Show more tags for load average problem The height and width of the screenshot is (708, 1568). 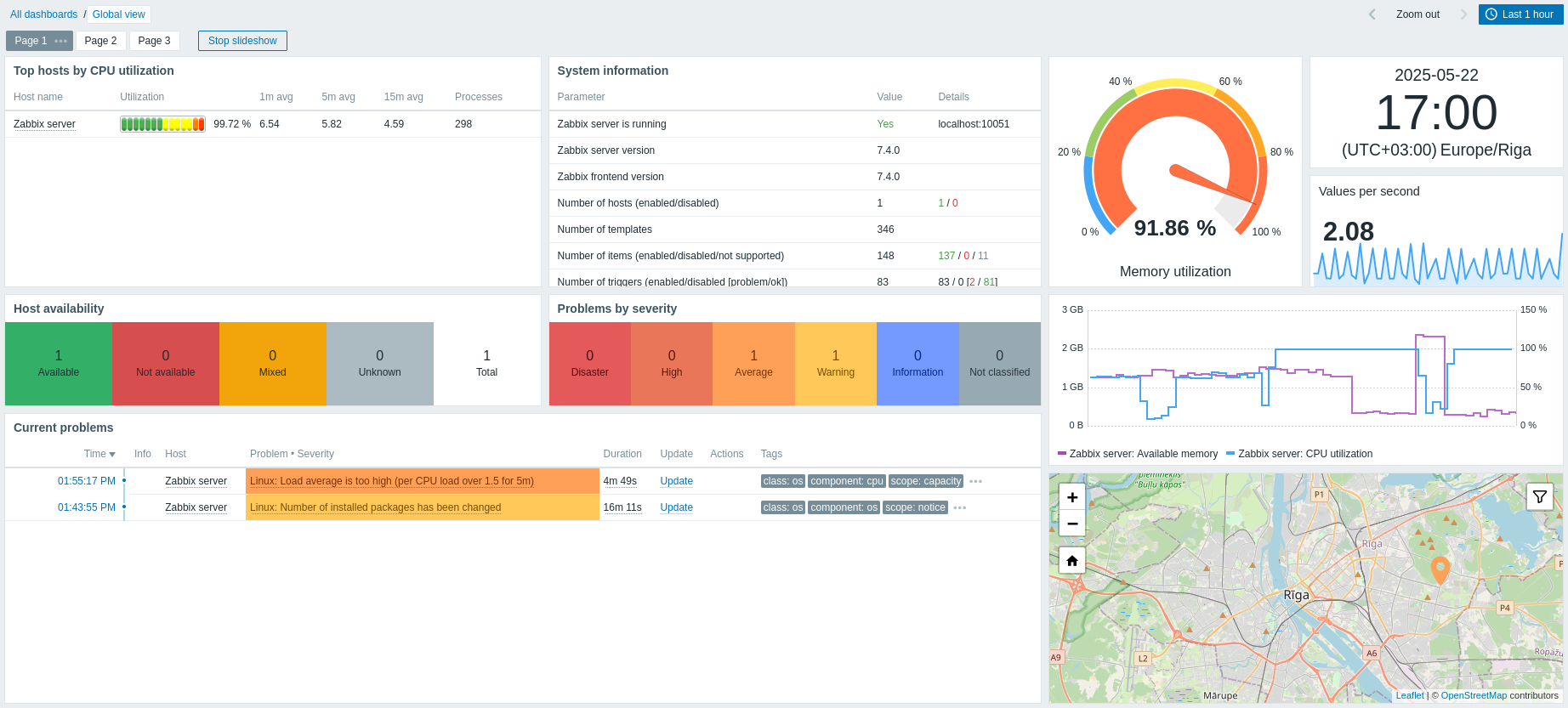point(975,481)
